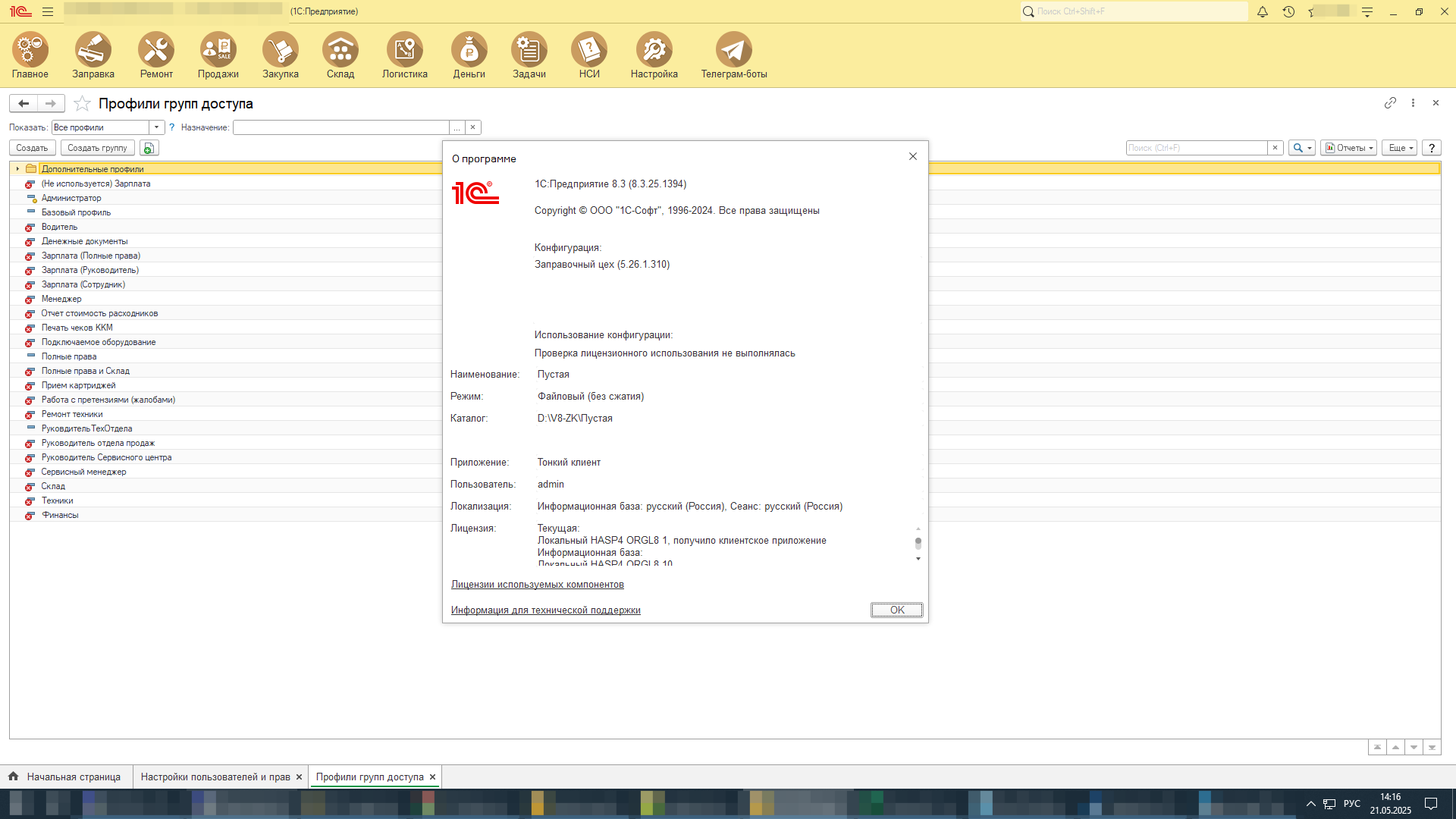The height and width of the screenshot is (819, 1456).
Task: Open notifications bell
Action: click(x=1263, y=11)
